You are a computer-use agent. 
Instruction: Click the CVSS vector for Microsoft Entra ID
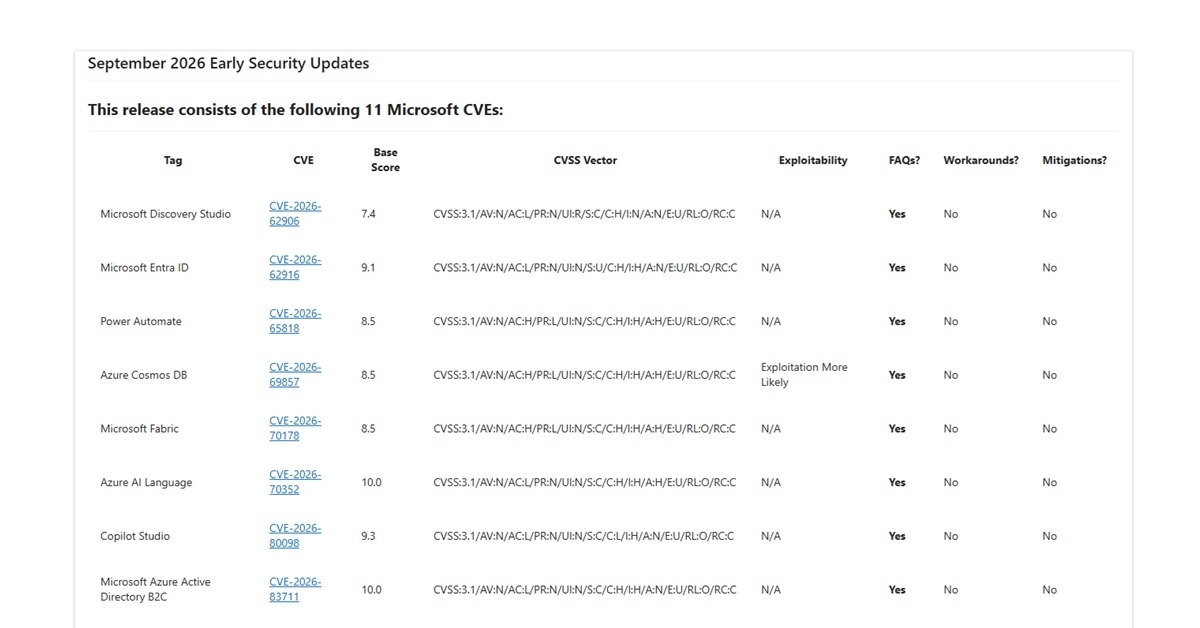tap(585, 268)
